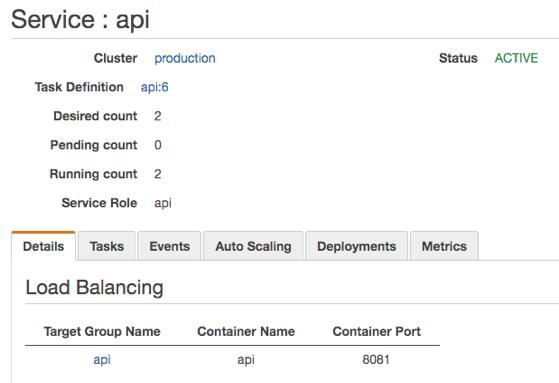Viewport: 559px width, 383px height.
Task: Open the api target group link
Action: point(102,359)
